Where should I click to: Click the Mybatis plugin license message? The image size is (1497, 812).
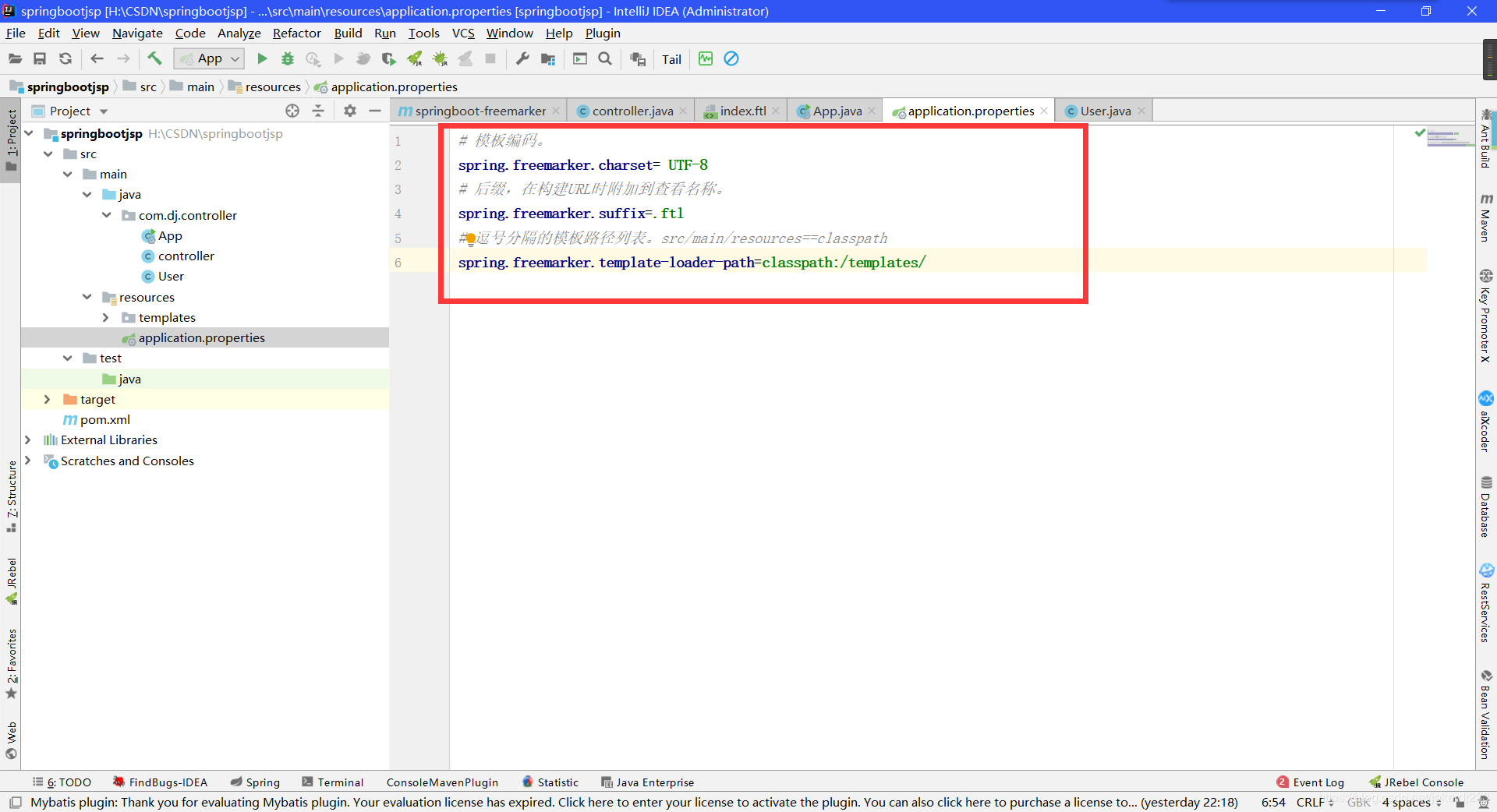click(634, 802)
